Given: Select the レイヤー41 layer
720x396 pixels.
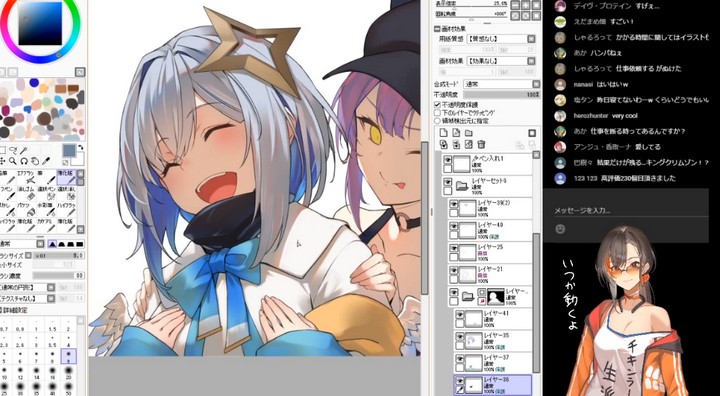Looking at the screenshot, I should [x=494, y=319].
